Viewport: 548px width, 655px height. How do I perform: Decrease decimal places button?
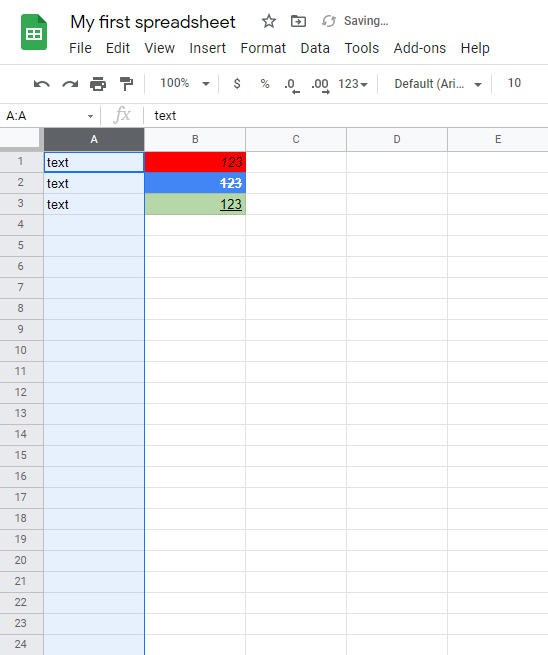tap(292, 85)
